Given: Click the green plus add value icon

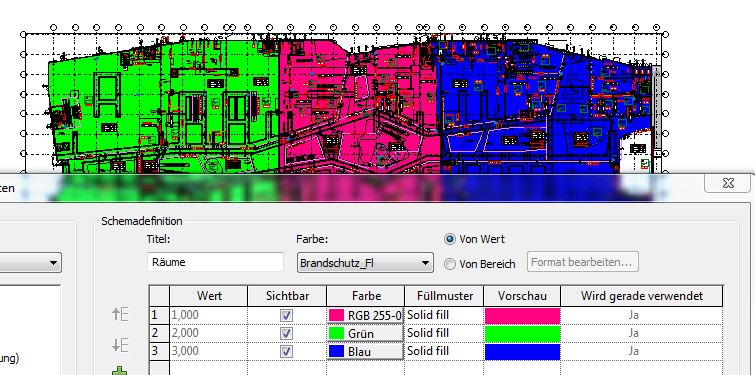Looking at the screenshot, I should pos(120,371).
